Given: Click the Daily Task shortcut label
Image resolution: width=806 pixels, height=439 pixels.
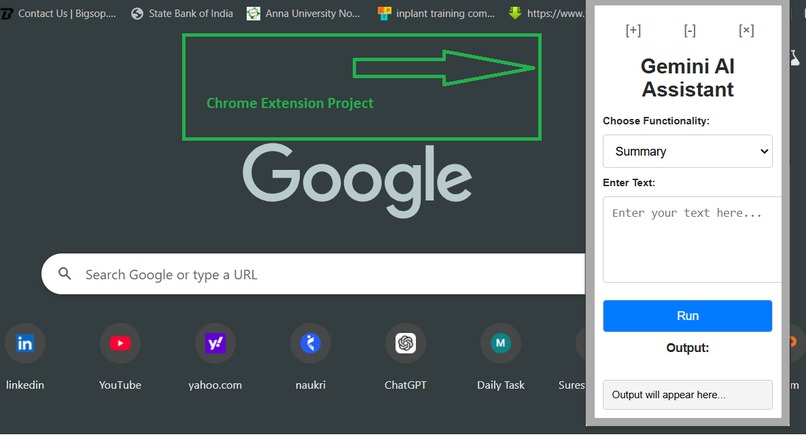Looking at the screenshot, I should tap(500, 385).
